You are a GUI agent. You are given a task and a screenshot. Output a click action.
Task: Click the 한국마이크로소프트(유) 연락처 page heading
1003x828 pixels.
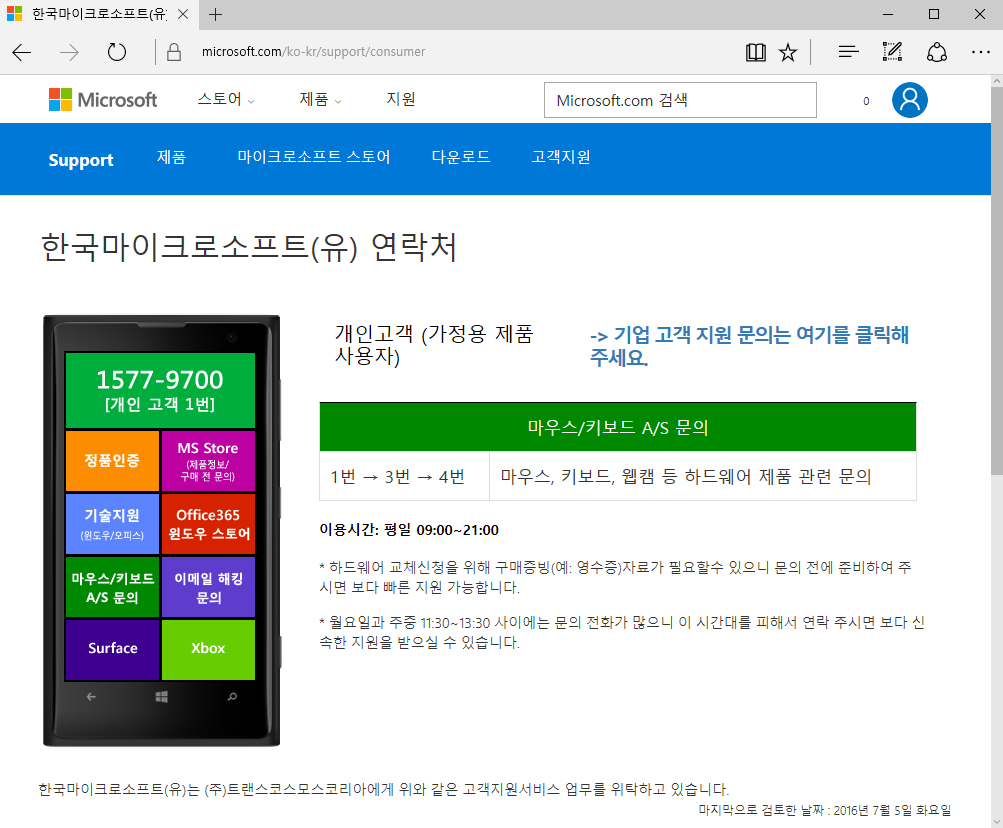click(249, 248)
